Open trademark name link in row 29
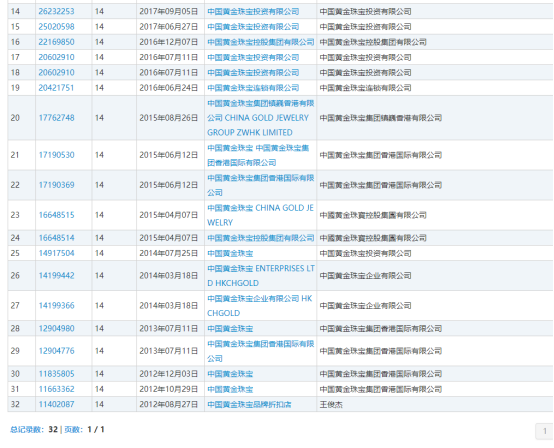This screenshot has height=448, width=554. (x=260, y=351)
